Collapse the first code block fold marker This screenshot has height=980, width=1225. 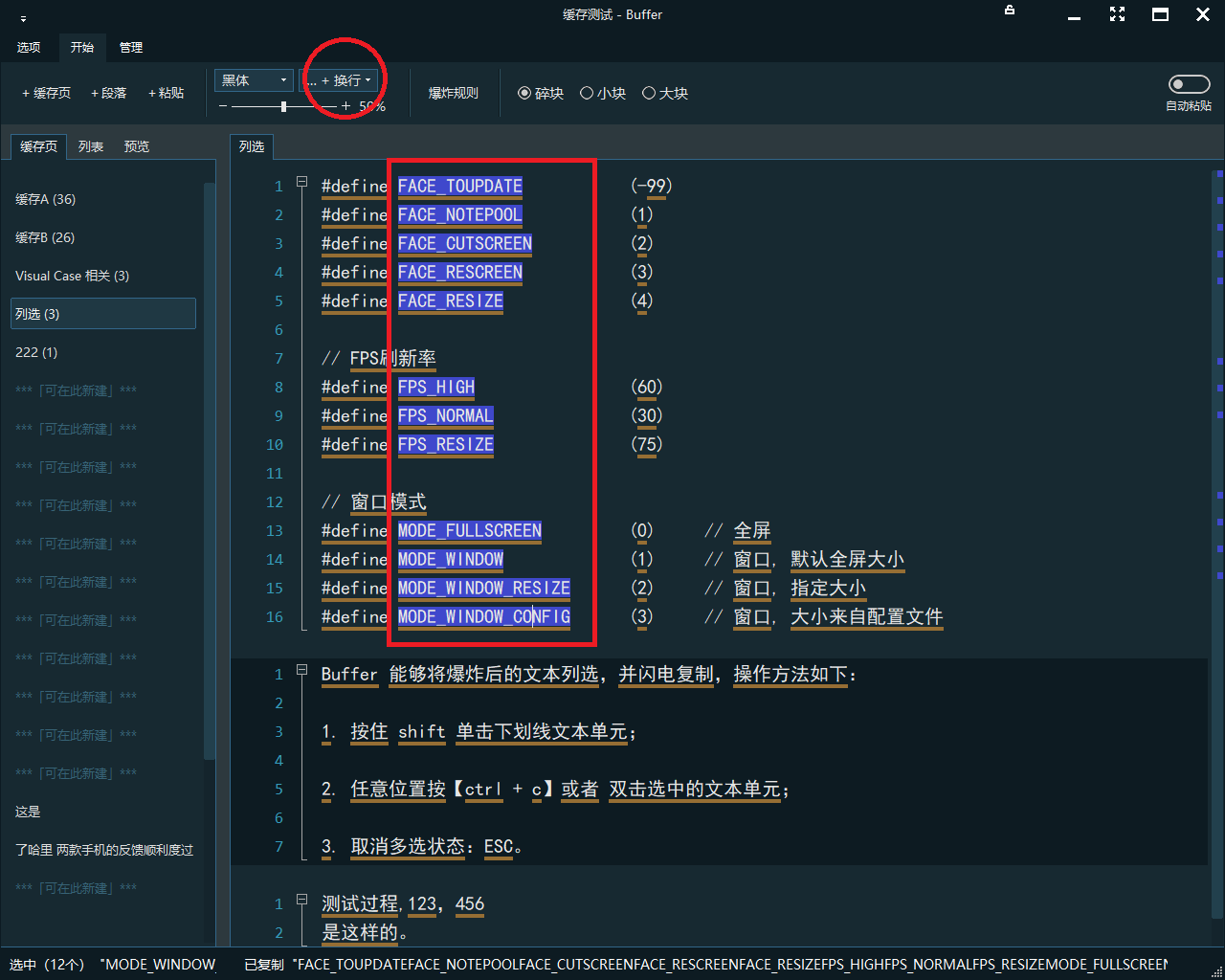click(301, 182)
